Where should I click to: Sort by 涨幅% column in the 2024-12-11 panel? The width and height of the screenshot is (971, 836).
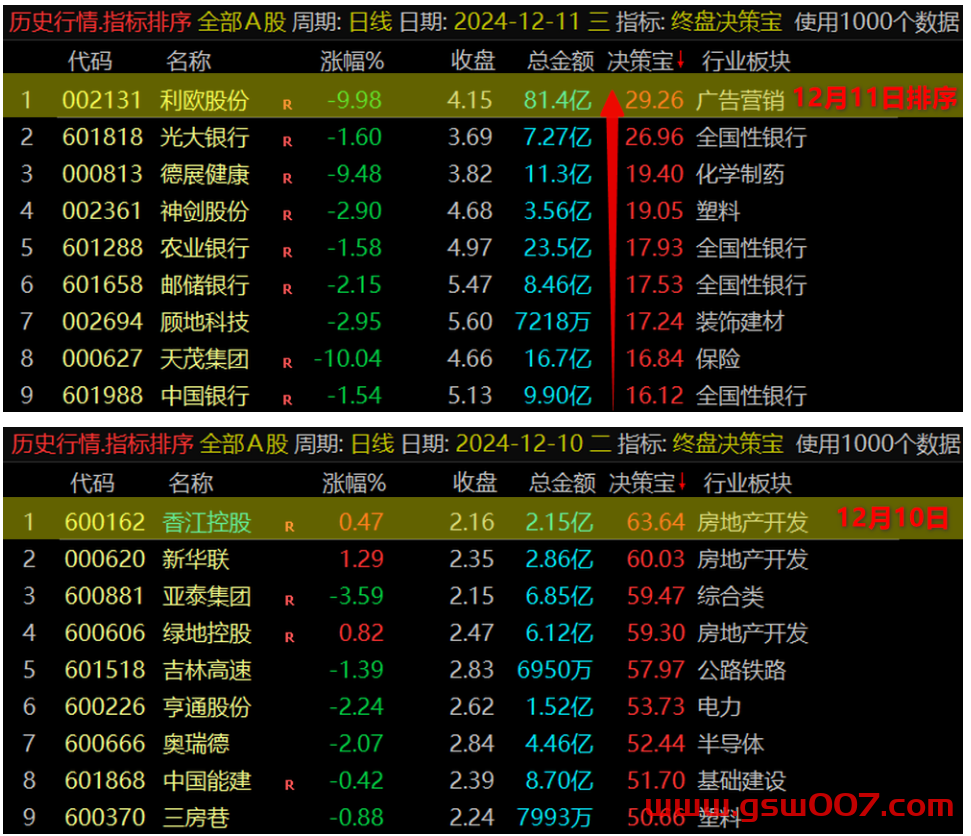pyautogui.click(x=352, y=61)
